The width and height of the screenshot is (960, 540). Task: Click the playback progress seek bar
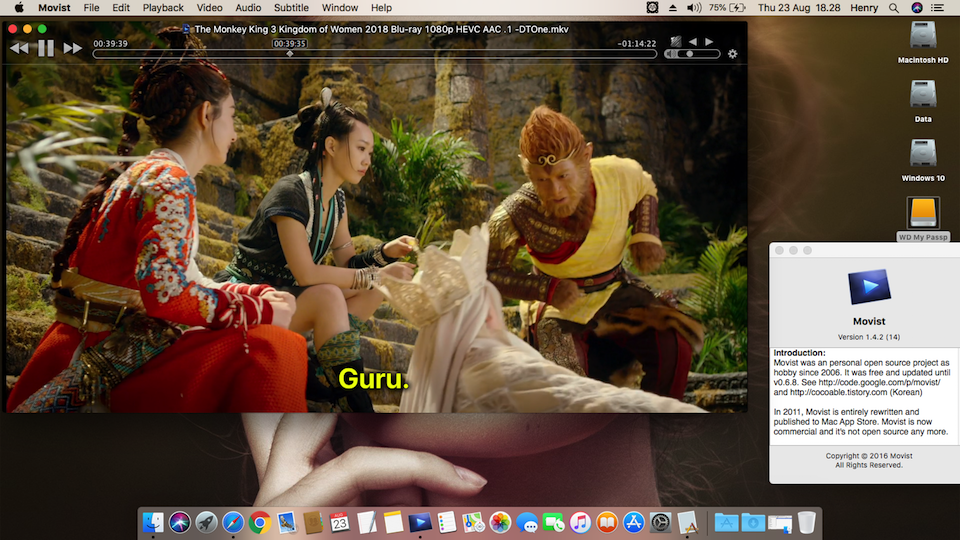pos(375,54)
